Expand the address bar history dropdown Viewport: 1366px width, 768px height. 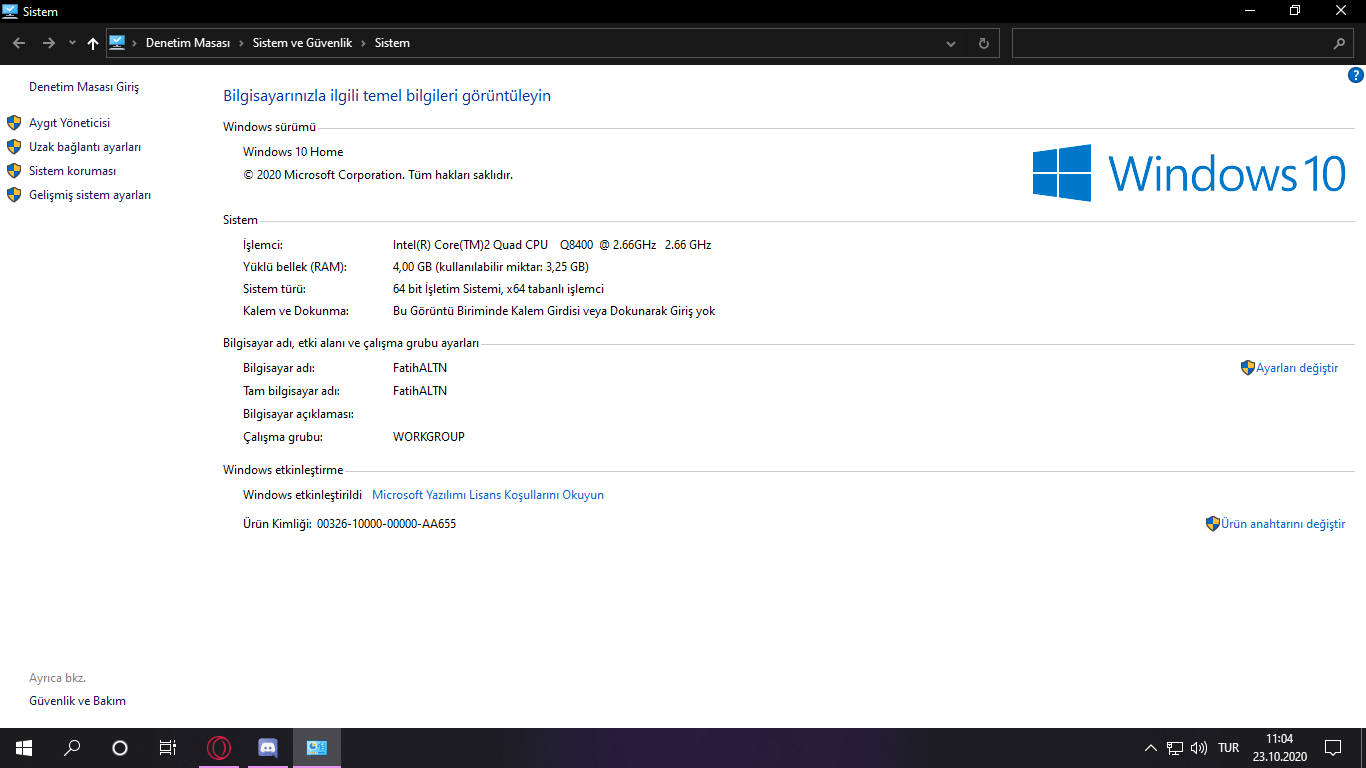point(951,44)
